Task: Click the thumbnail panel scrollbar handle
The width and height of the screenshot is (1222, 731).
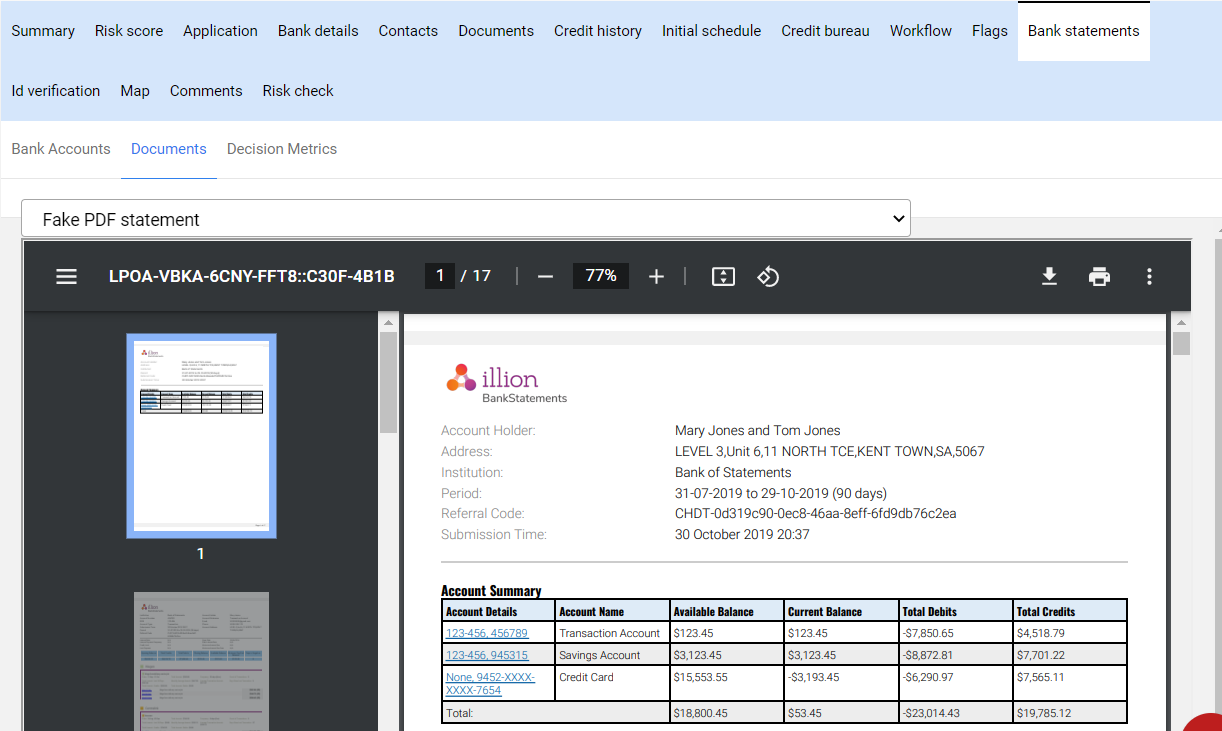Action: click(388, 383)
